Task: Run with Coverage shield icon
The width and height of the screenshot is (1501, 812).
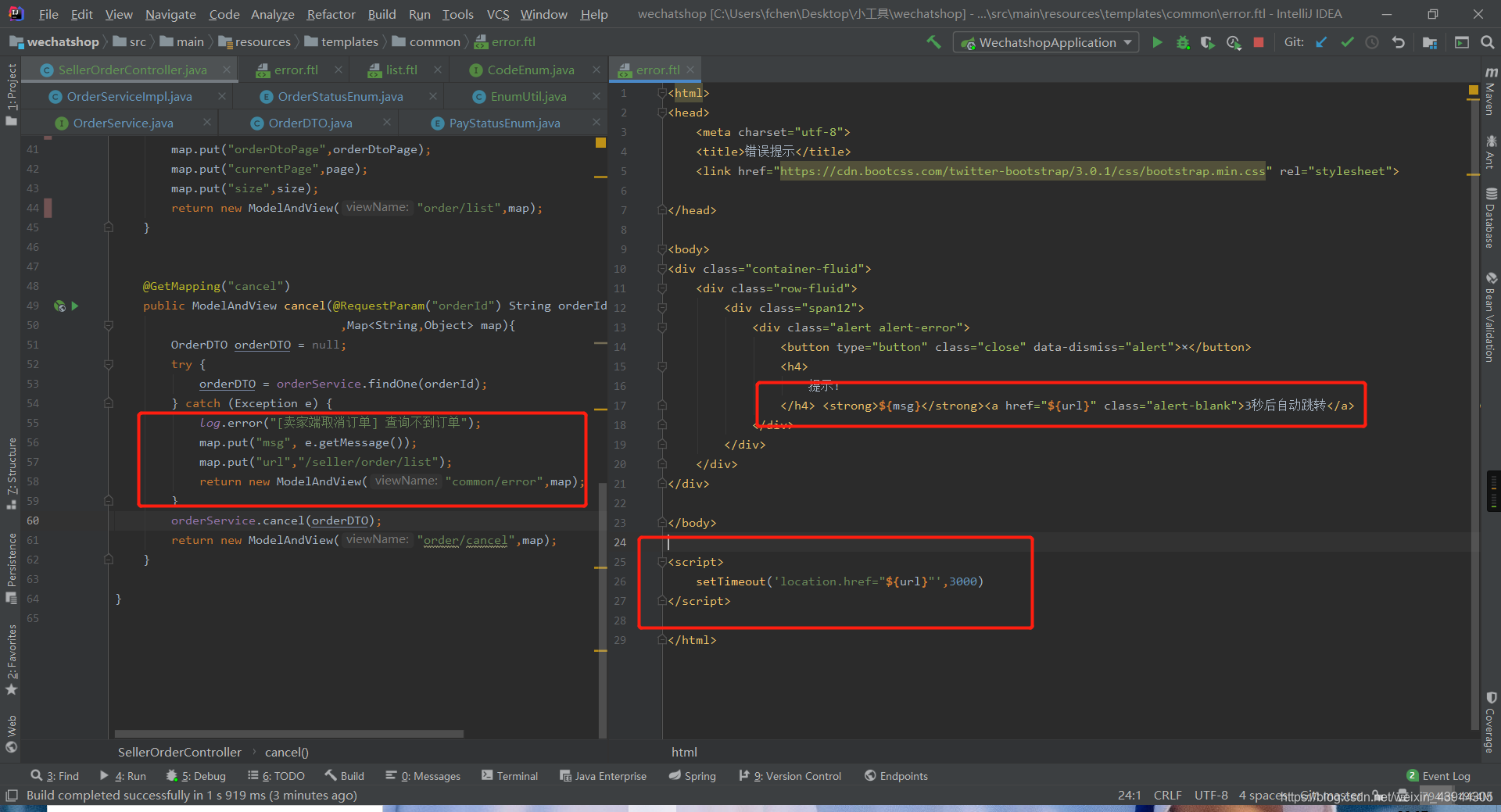Action: [1208, 42]
